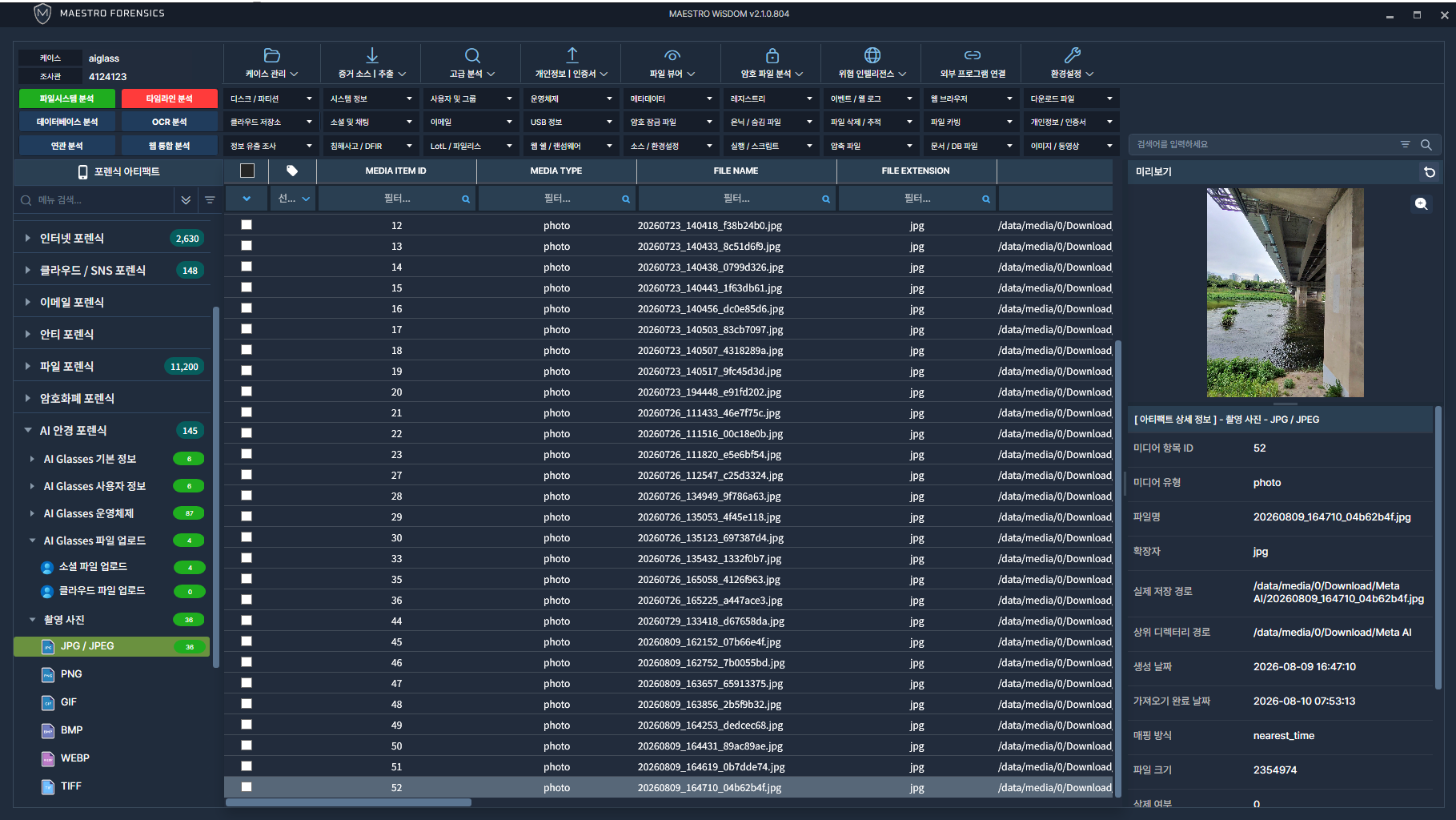Click the double-chevron expand-all icon beside menu search
1456x820 pixels.
[186, 200]
